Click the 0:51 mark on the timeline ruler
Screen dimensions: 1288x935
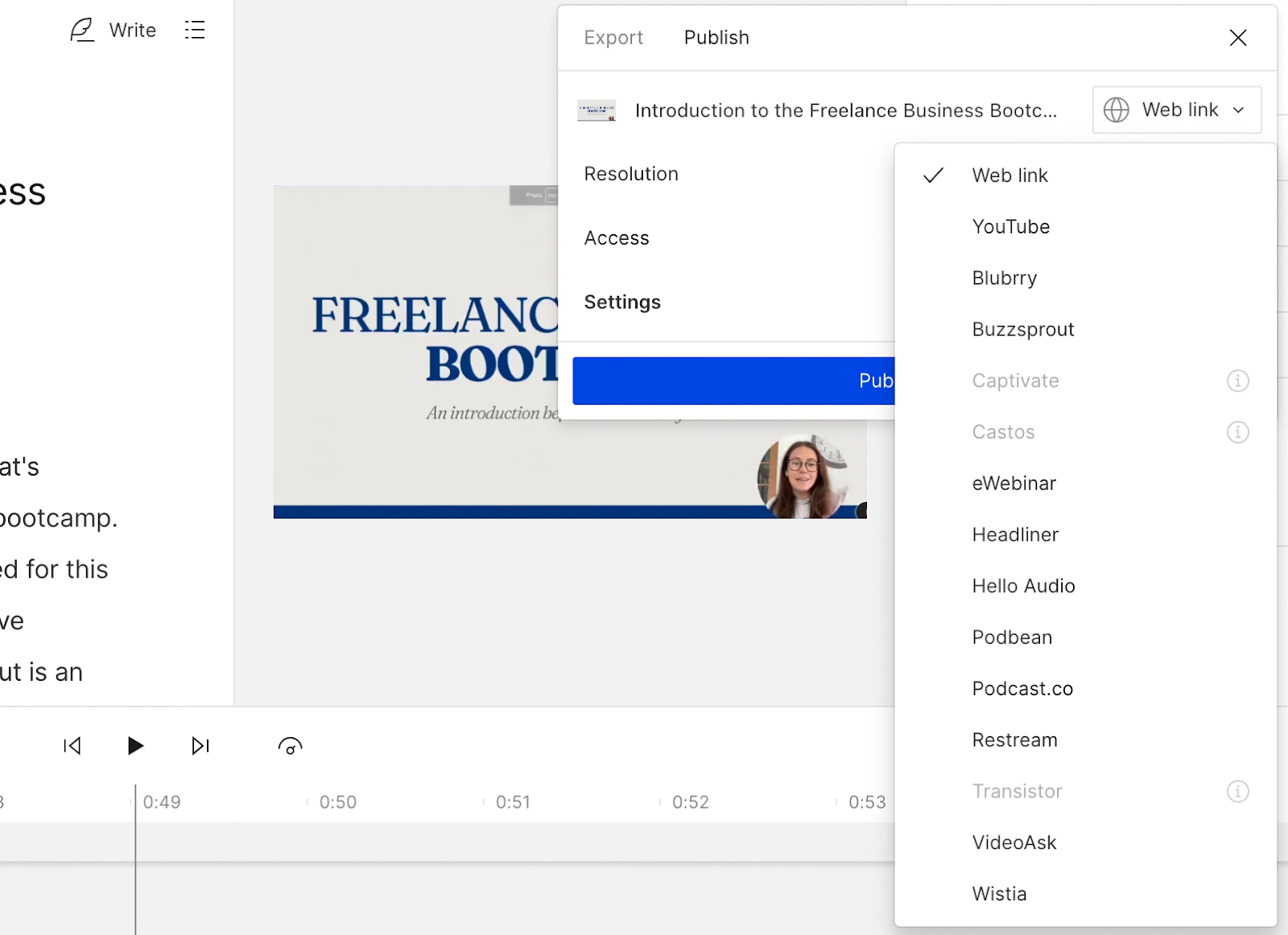click(513, 802)
